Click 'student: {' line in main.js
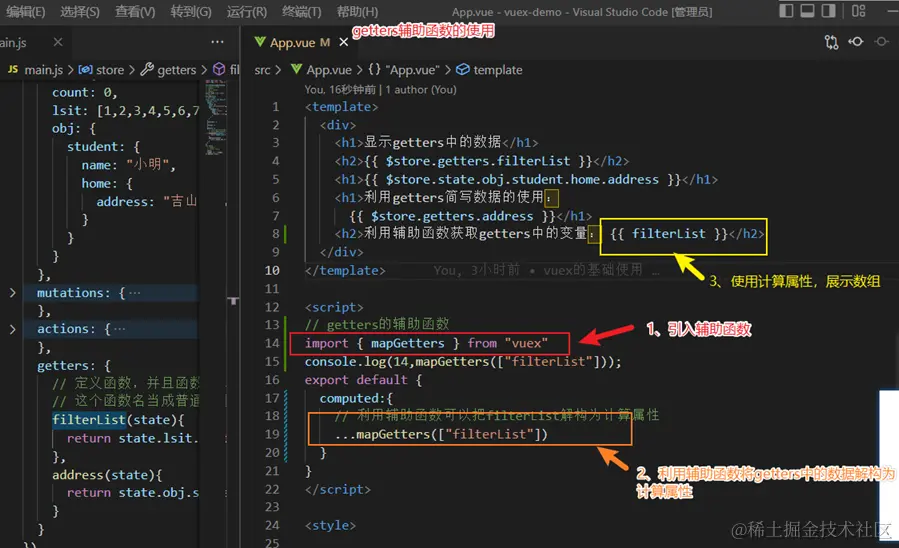The height and width of the screenshot is (548, 899). (x=103, y=147)
